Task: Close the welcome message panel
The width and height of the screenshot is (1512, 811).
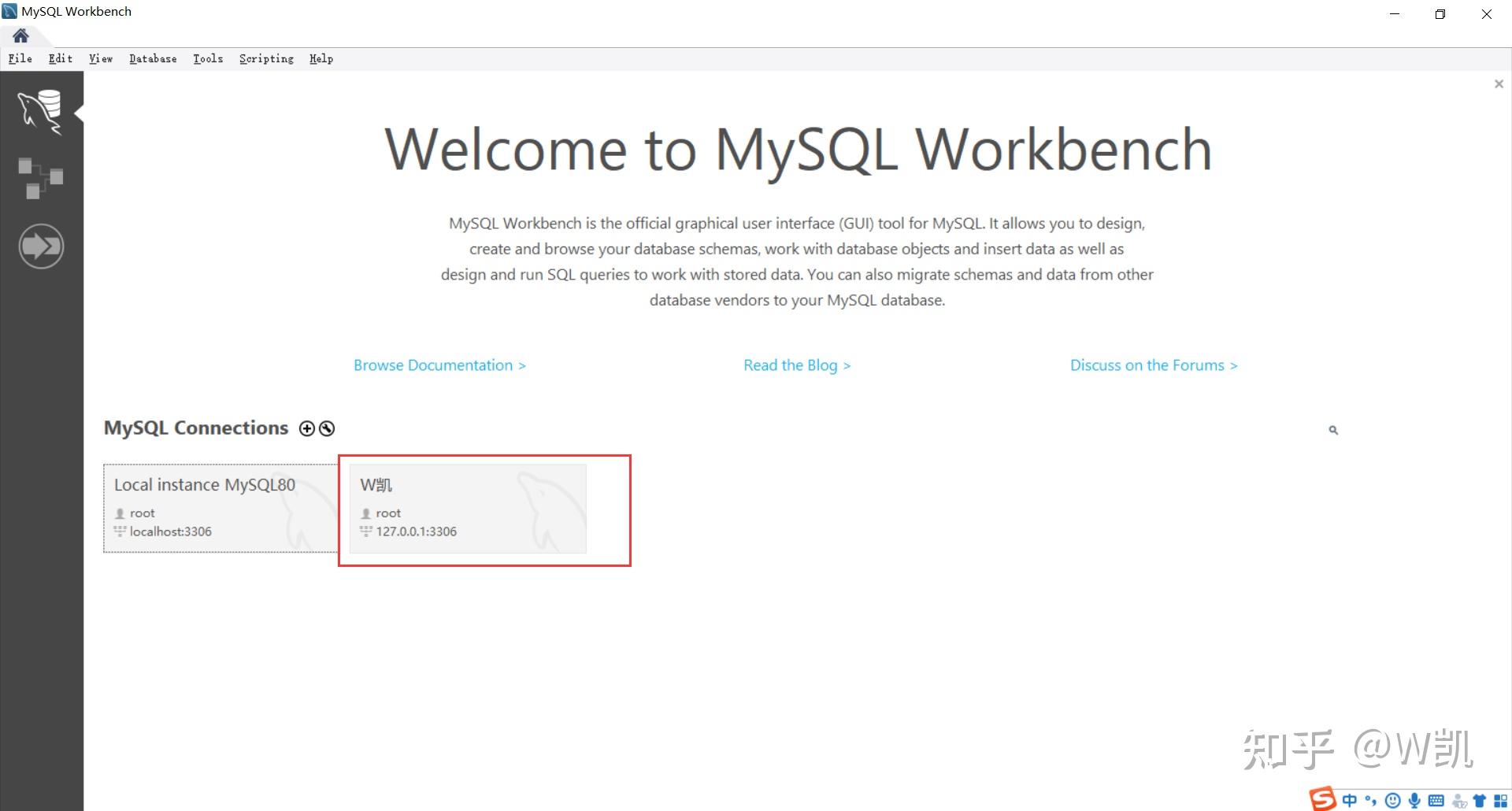Action: pyautogui.click(x=1499, y=84)
